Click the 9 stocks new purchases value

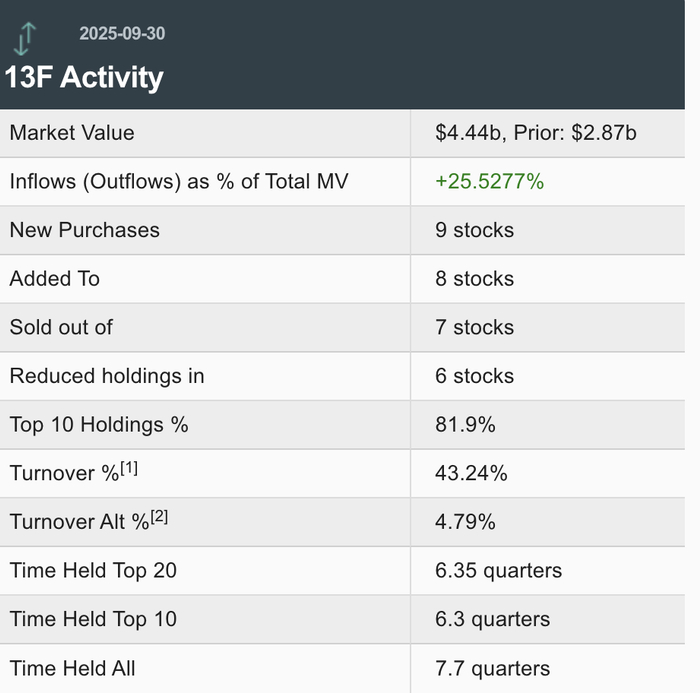click(474, 230)
